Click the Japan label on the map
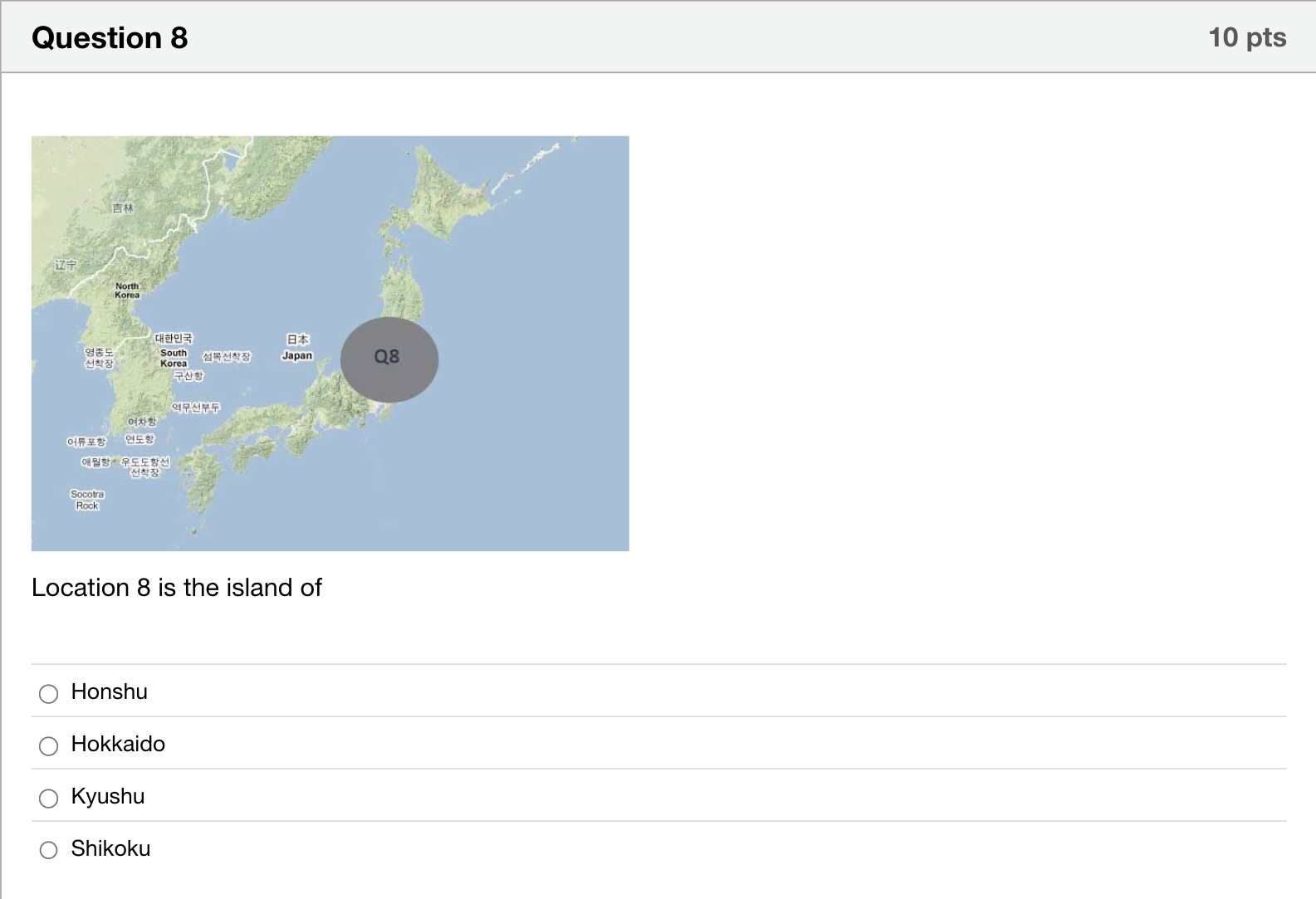This screenshot has width=1316, height=899. (297, 355)
